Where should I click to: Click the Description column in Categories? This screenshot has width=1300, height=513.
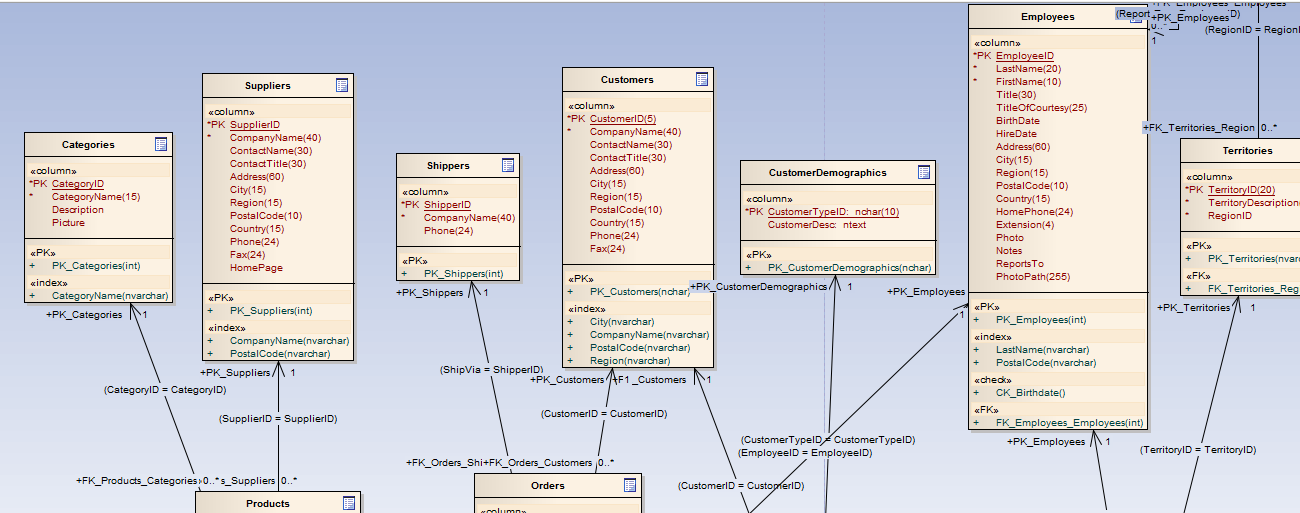pyautogui.click(x=78, y=210)
